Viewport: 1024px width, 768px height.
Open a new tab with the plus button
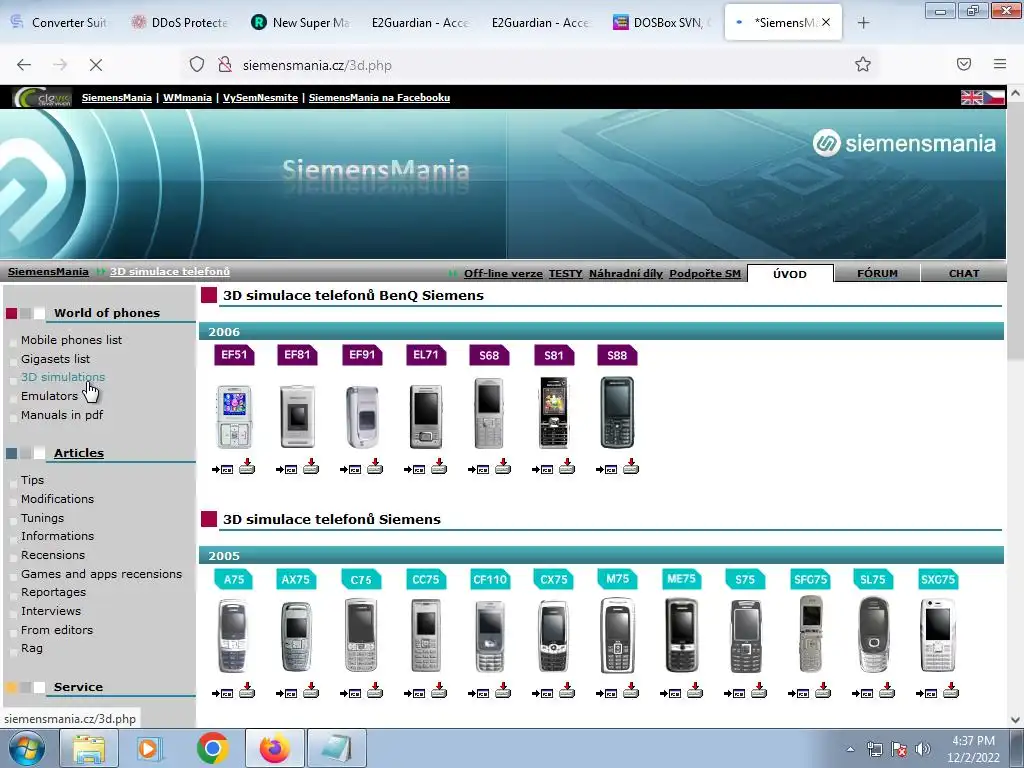pyautogui.click(x=863, y=23)
